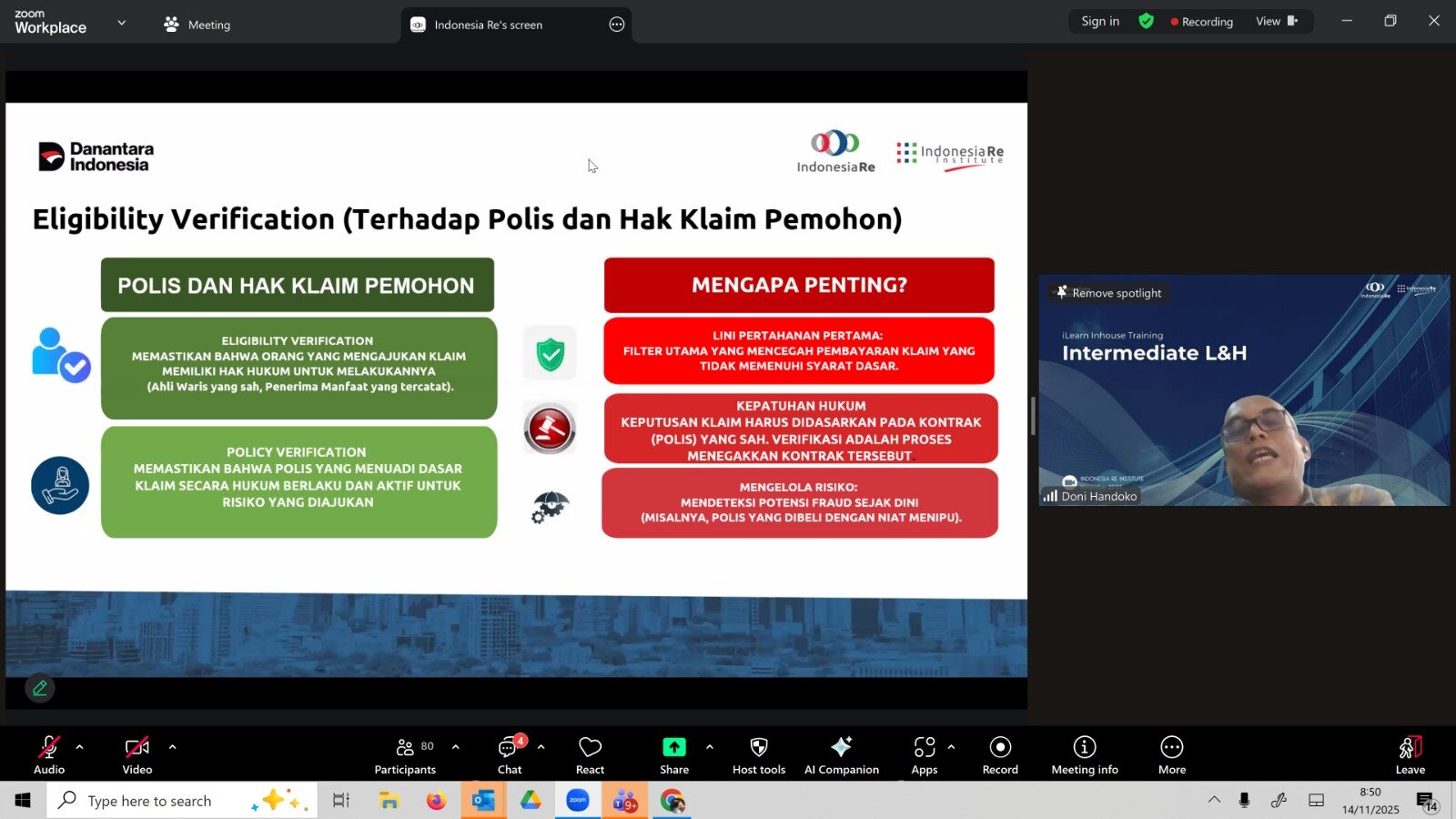Screen dimensions: 1456x819
Task: Expand audio options arrow next to Audio
Action: [x=80, y=747]
